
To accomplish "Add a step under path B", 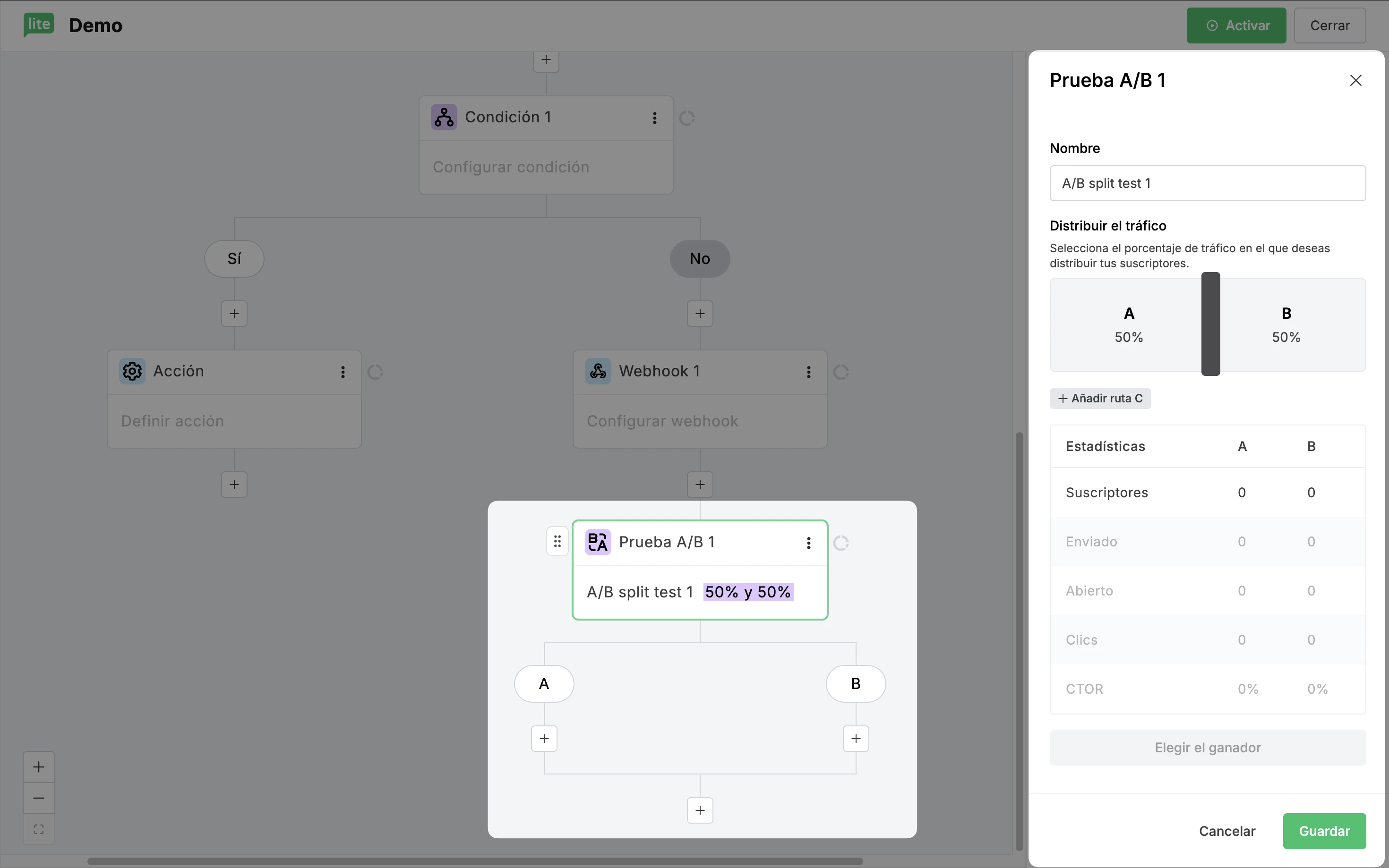I will (x=856, y=738).
